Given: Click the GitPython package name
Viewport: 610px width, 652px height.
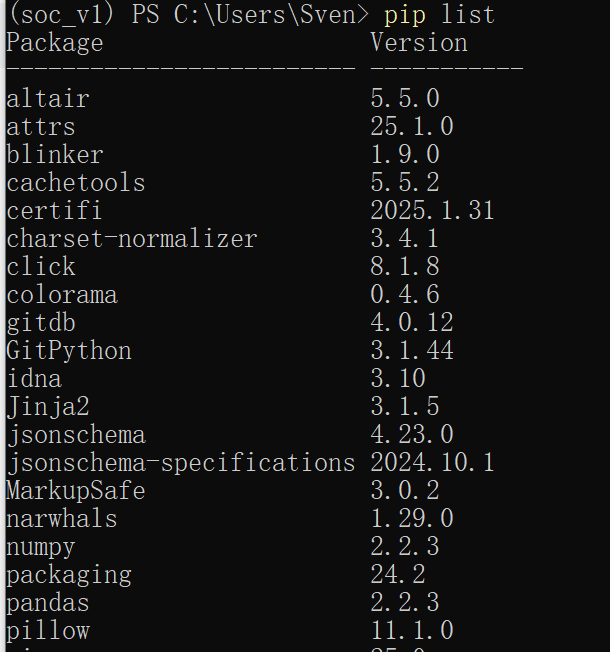Looking at the screenshot, I should tap(69, 351).
